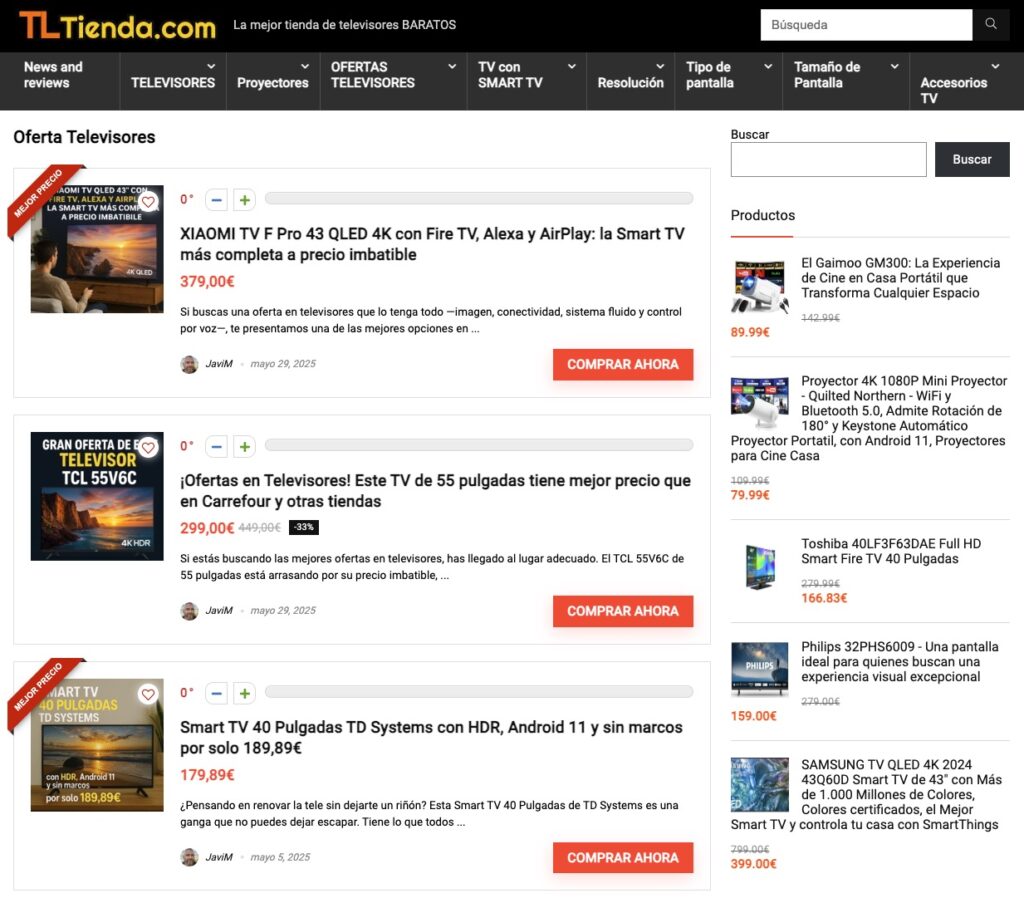Open ¡Ofertas en Televisores! 55 pulgadas title
Screen dimensions: 1024x903
435,491
